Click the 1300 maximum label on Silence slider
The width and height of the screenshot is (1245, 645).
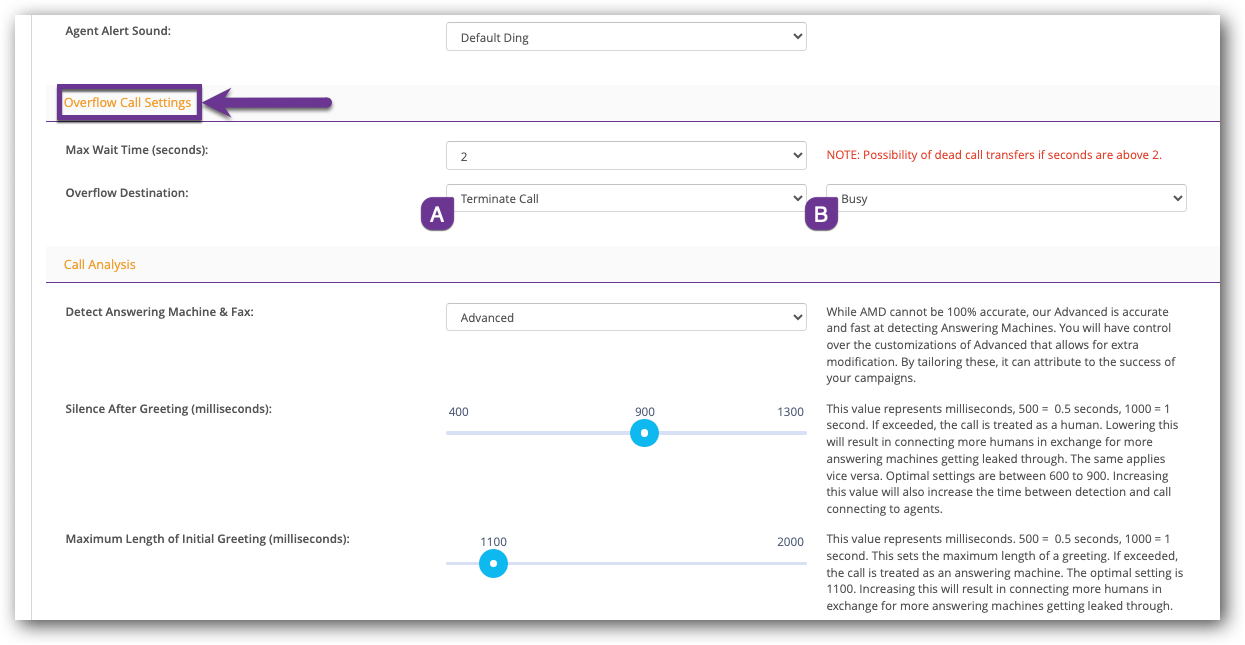(x=790, y=412)
